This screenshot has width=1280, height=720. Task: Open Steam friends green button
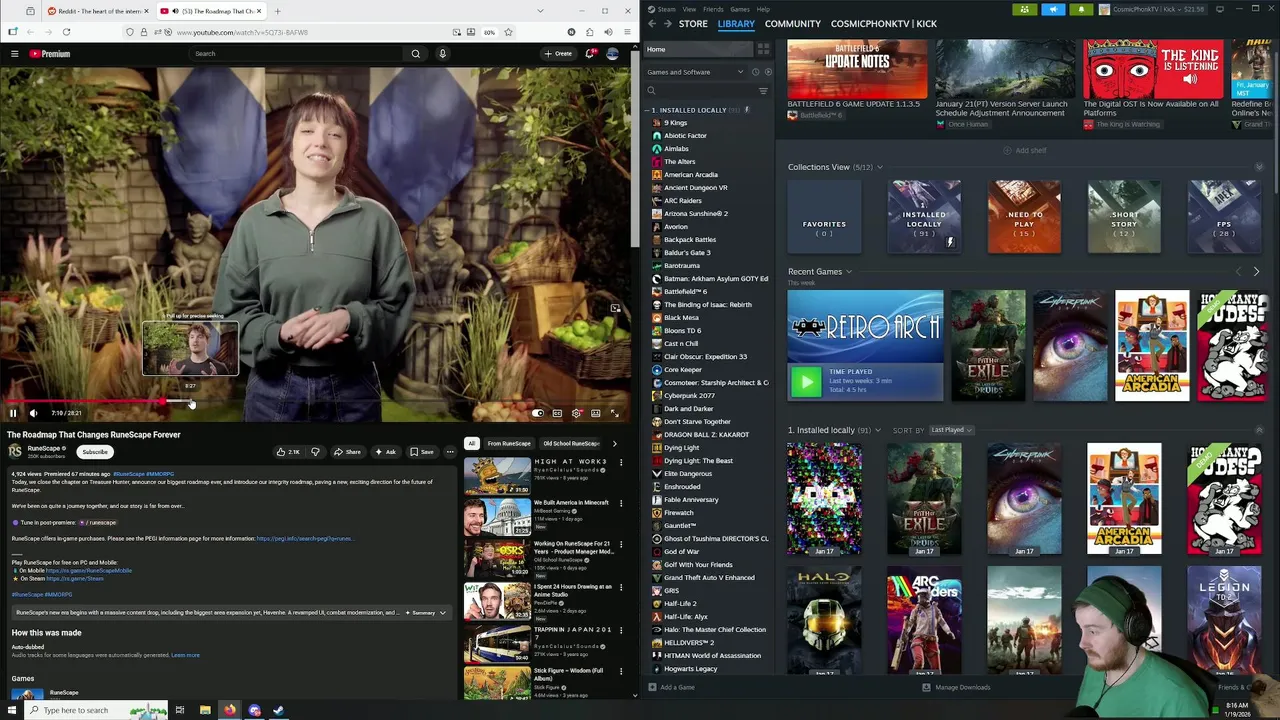1024,9
